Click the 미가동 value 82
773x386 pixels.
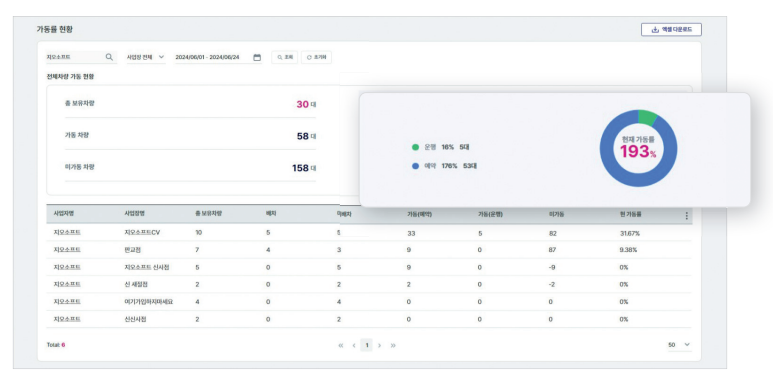tap(552, 233)
